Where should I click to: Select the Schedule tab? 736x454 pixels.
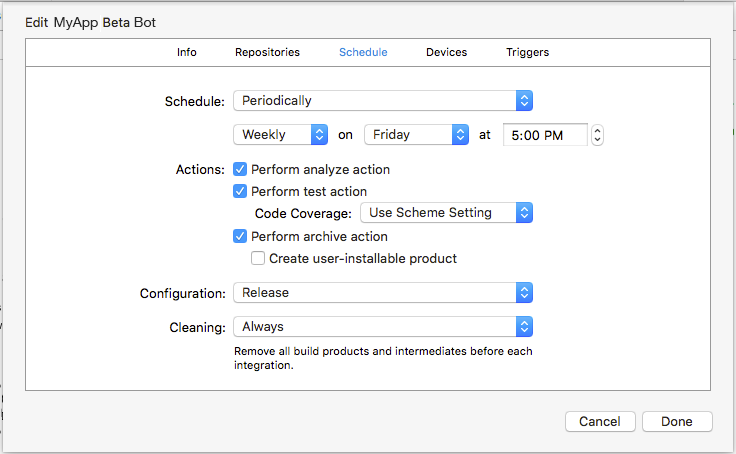tap(363, 52)
